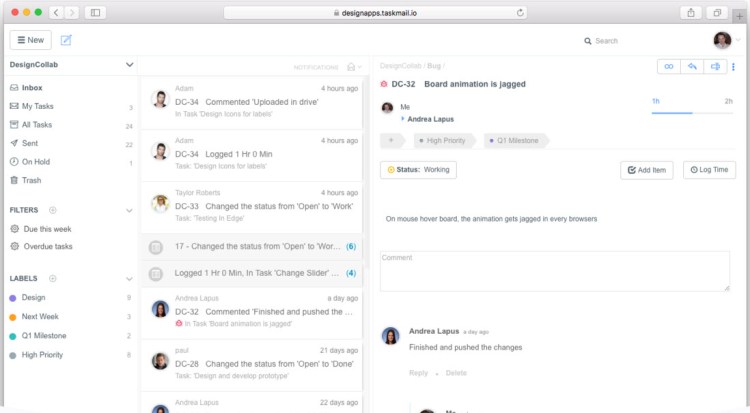Add a new filter with plus icon
750x413 pixels.
click(53, 210)
